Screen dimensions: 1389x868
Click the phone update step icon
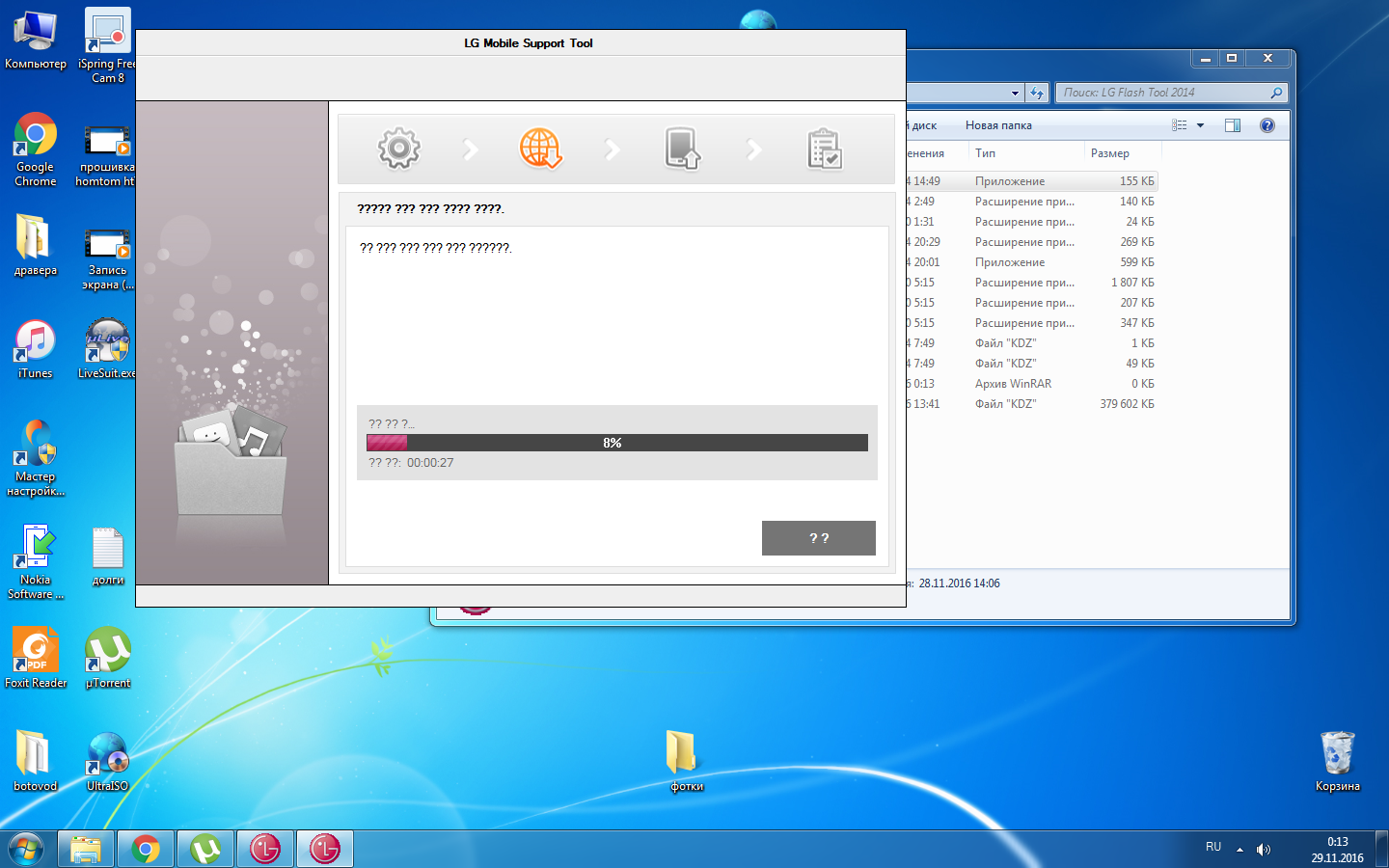tap(682, 149)
